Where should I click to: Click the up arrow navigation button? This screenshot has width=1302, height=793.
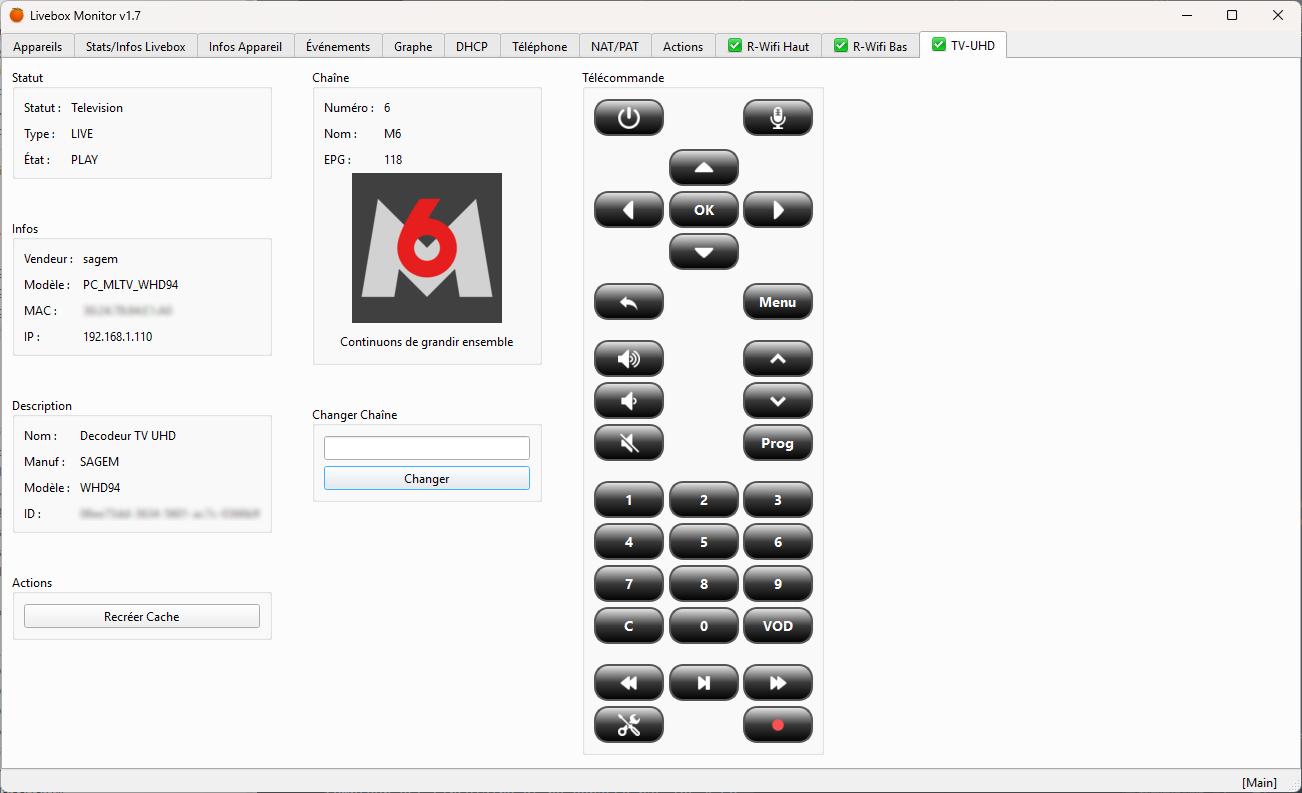(x=704, y=168)
